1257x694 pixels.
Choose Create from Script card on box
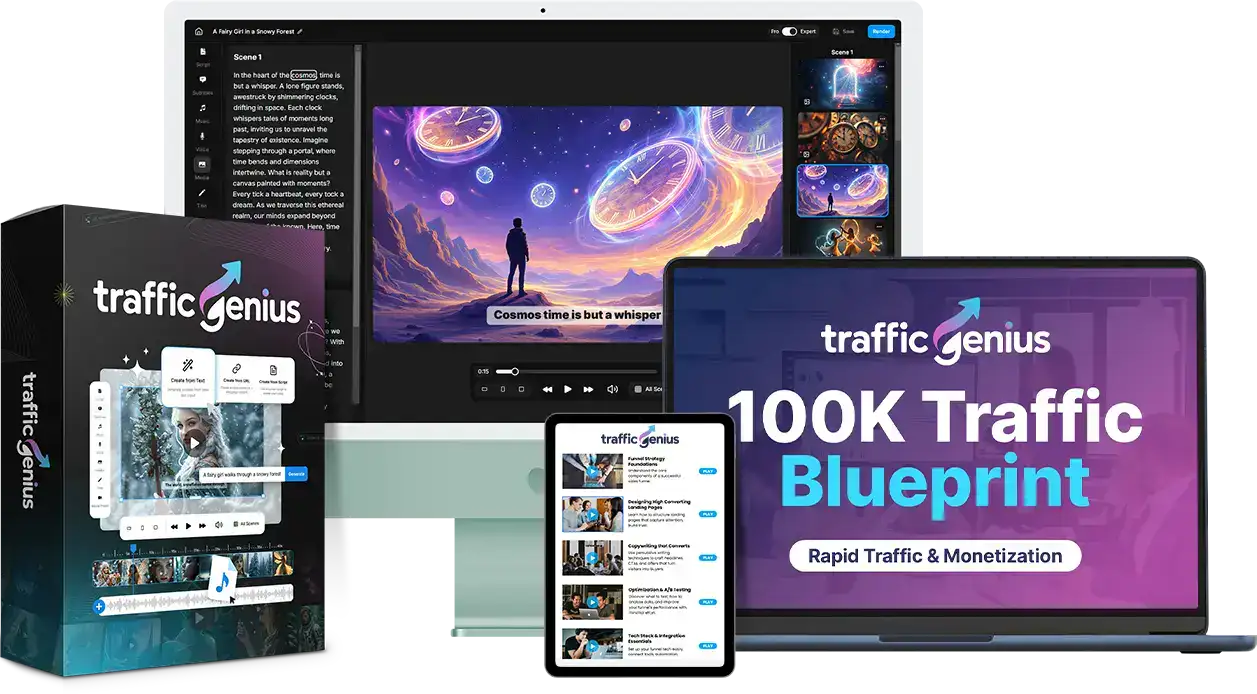coord(273,381)
